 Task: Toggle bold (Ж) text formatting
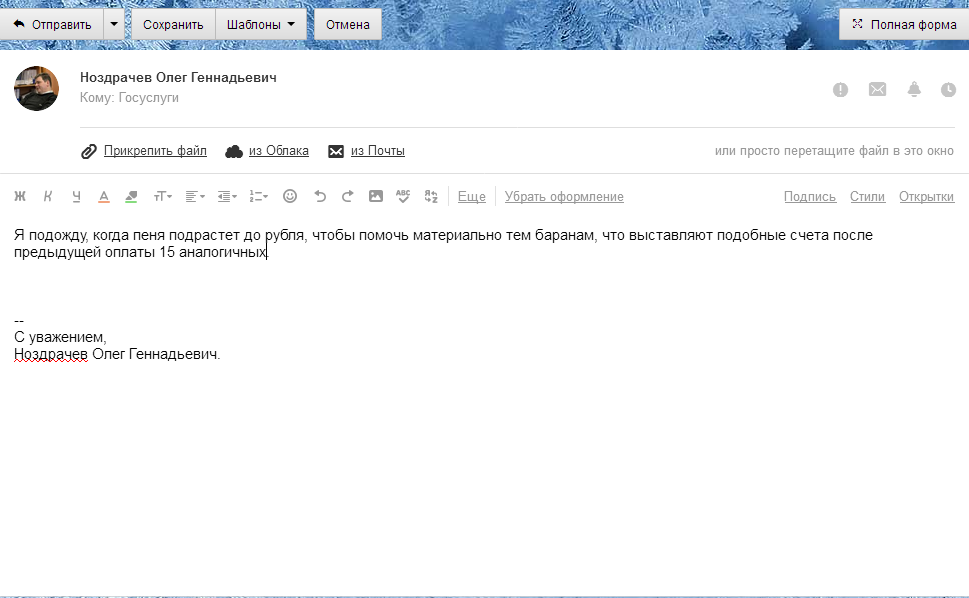[20, 197]
